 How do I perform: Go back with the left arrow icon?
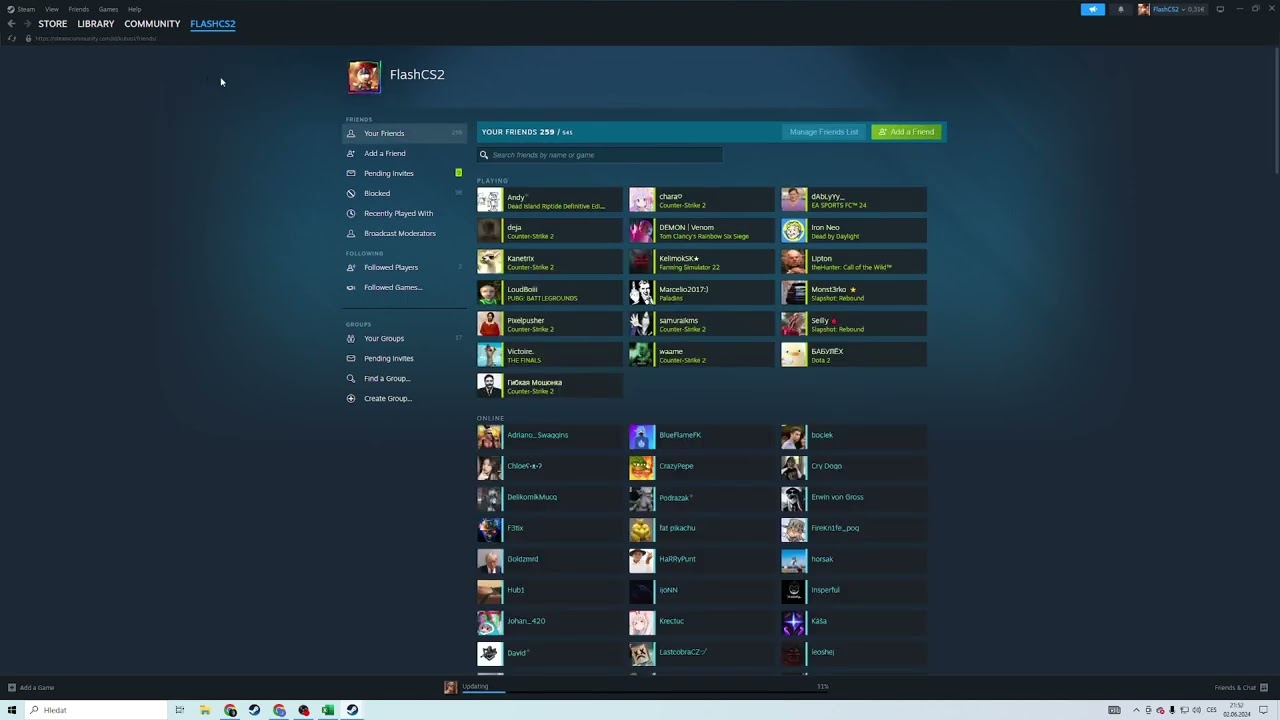(x=11, y=24)
